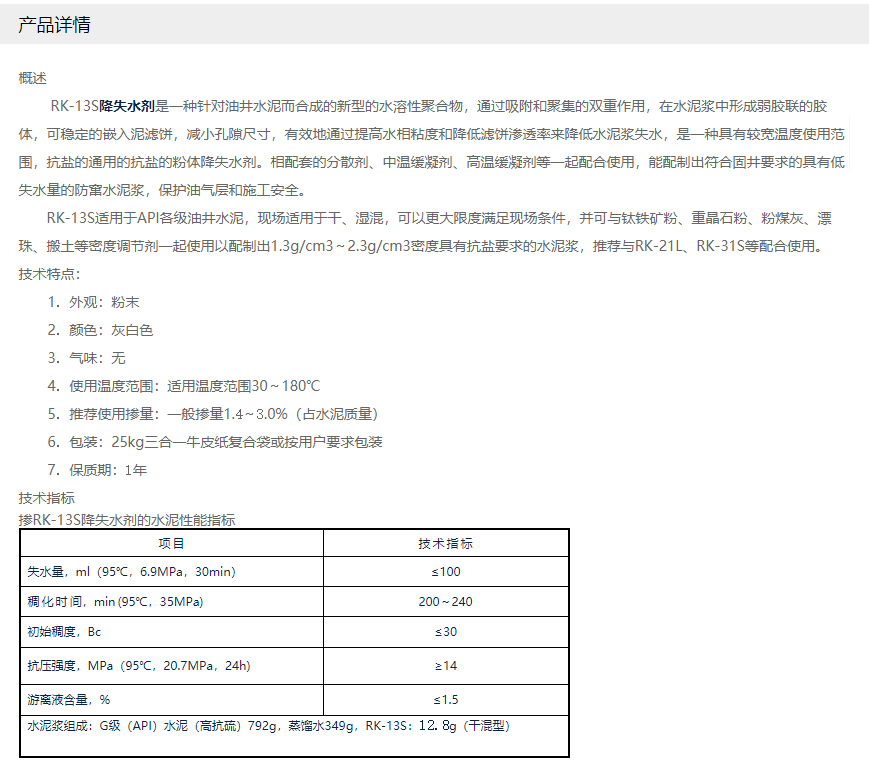Image resolution: width=884 pixels, height=776 pixels.
Task: Click the 技术特点 heading
Action: tap(49, 274)
